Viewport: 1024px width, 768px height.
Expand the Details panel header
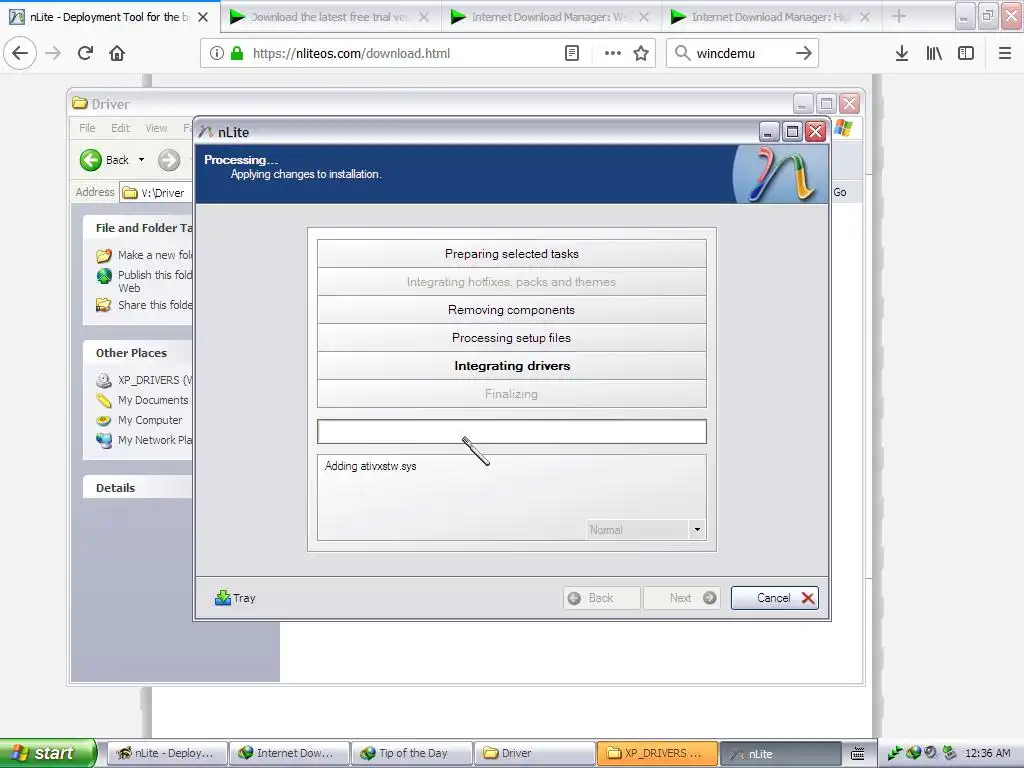(x=138, y=488)
